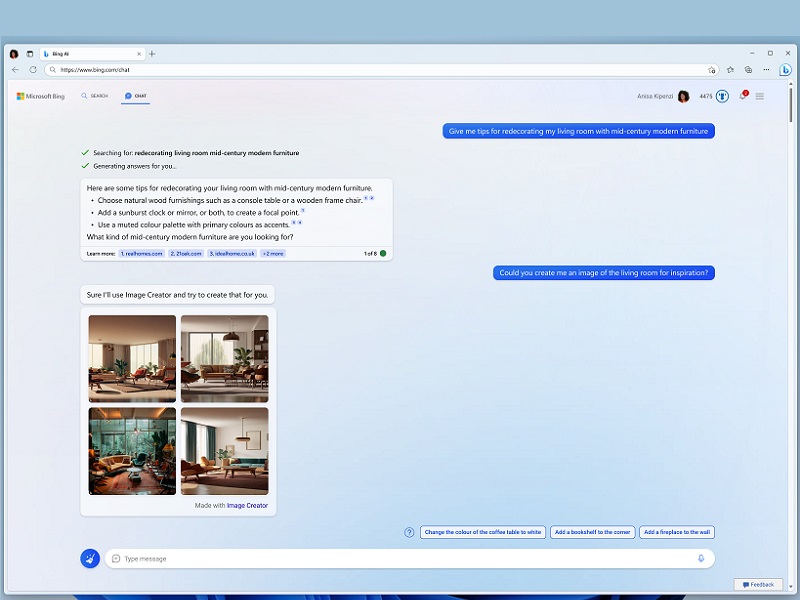The height and width of the screenshot is (600, 800).
Task: Open browser settings ellipsis menu
Action: 766,71
